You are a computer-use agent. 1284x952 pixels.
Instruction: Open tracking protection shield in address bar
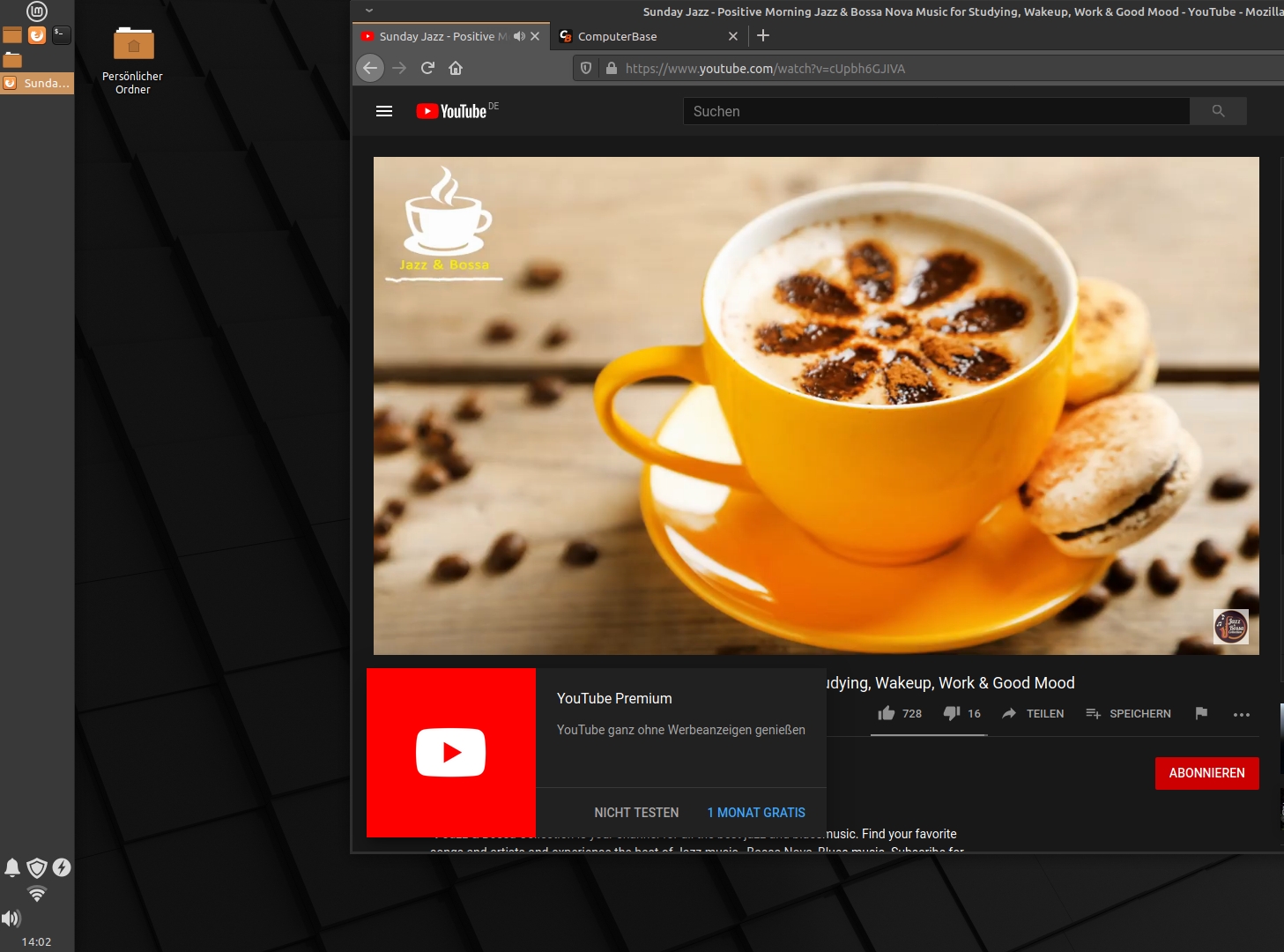pyautogui.click(x=586, y=68)
